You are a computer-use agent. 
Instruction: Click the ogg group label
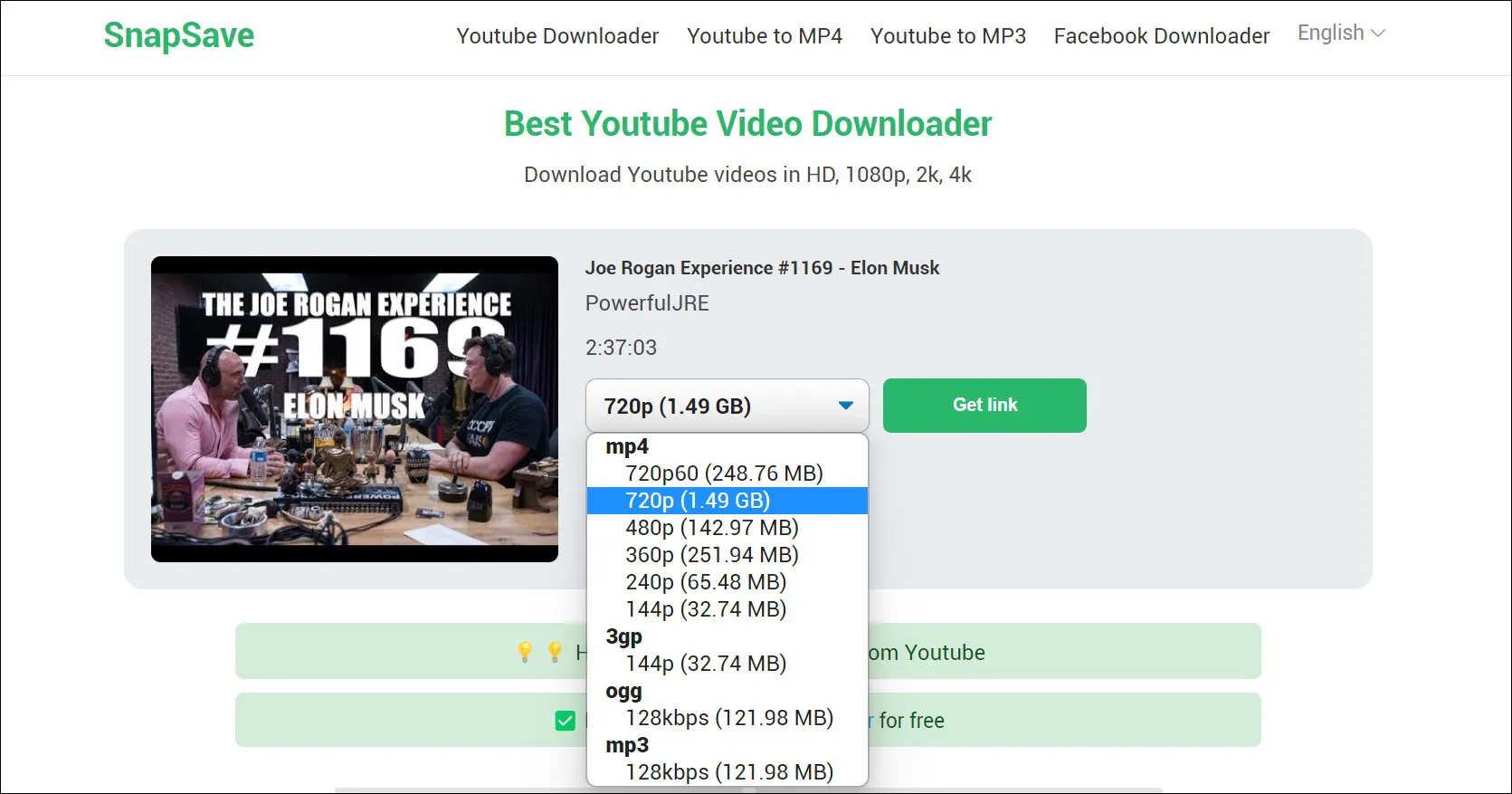pos(623,691)
